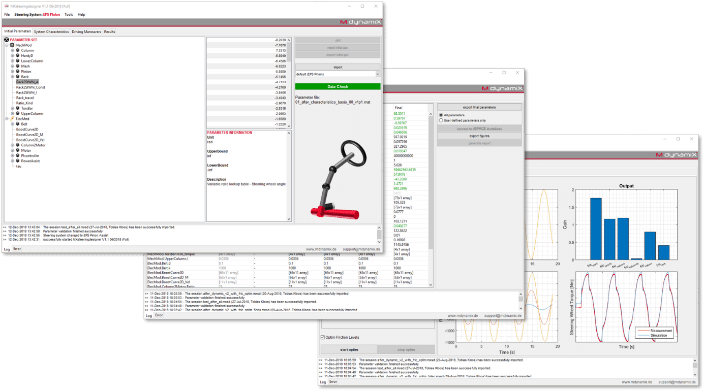The image size is (704, 391).
Task: Click the Column node icon in parameter tree
Action: 18,51
